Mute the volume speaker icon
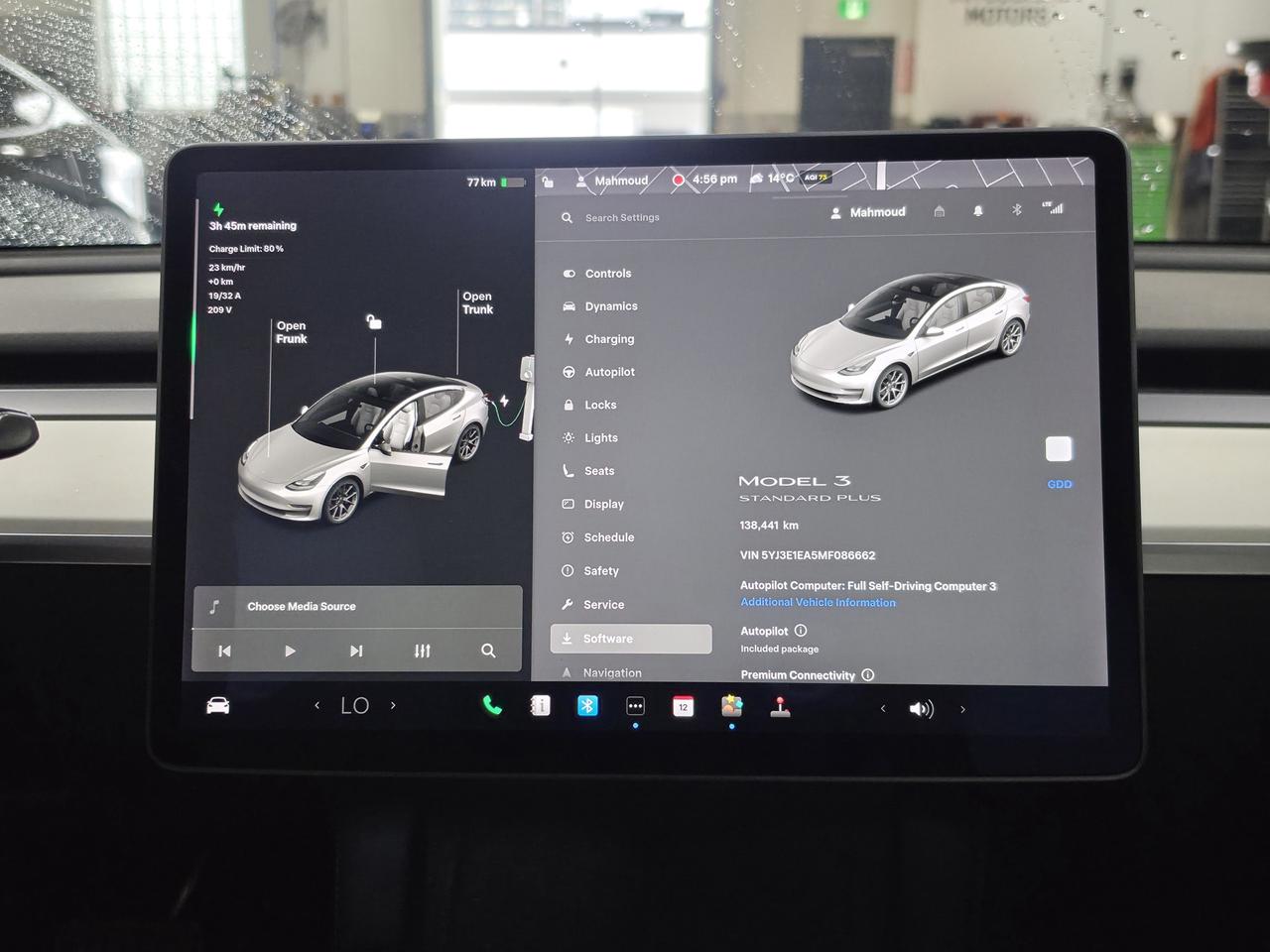Image resolution: width=1270 pixels, height=952 pixels. point(921,709)
